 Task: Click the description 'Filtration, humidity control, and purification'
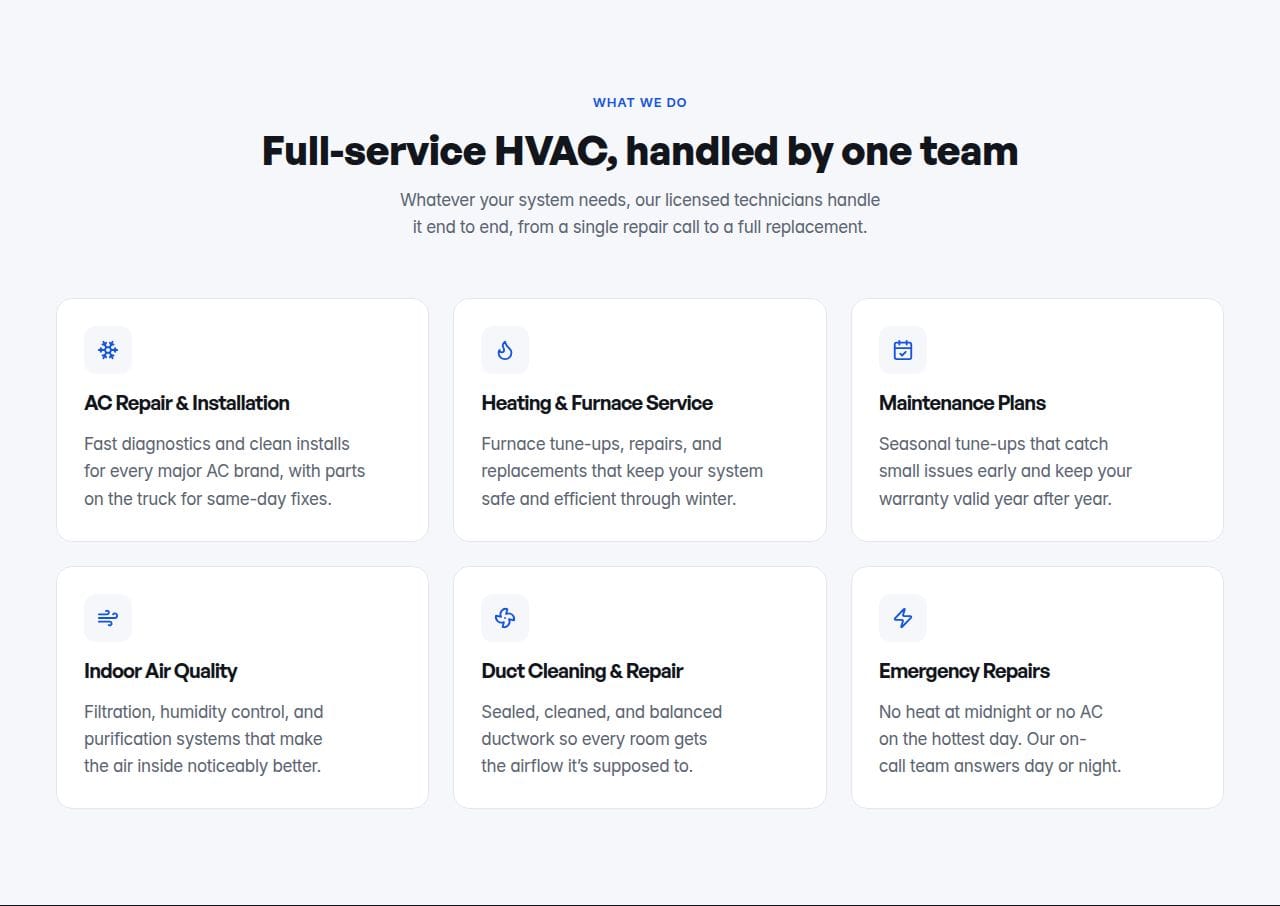[x=204, y=739]
